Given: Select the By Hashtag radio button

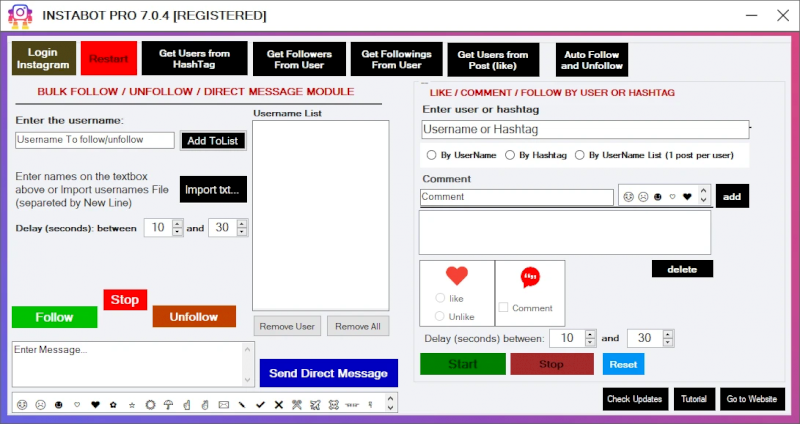Looking at the screenshot, I should (510, 155).
